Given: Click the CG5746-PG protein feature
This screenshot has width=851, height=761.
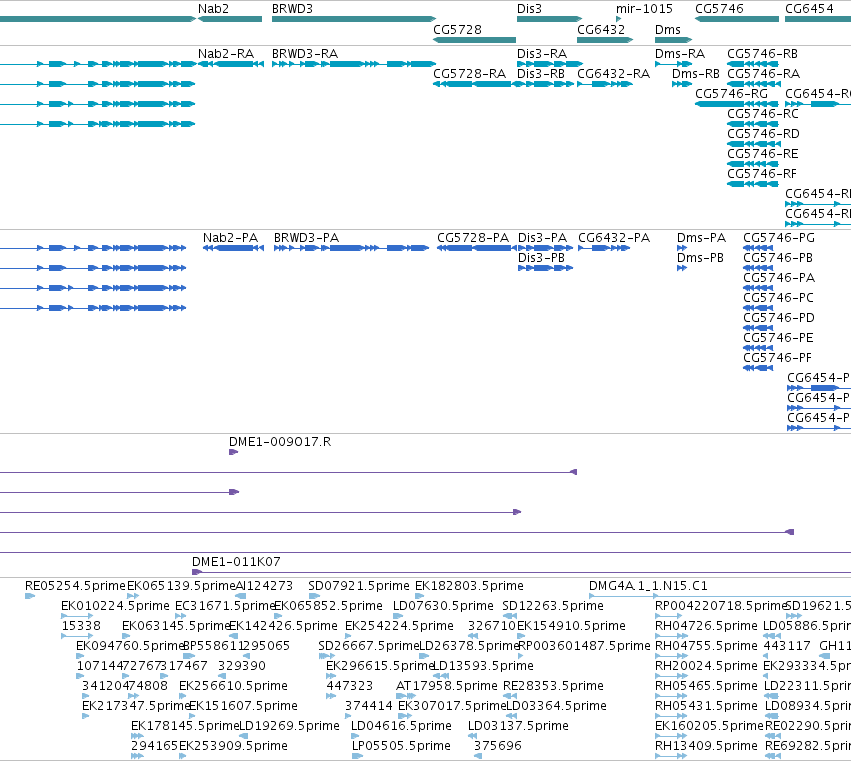Looking at the screenshot, I should 758,248.
